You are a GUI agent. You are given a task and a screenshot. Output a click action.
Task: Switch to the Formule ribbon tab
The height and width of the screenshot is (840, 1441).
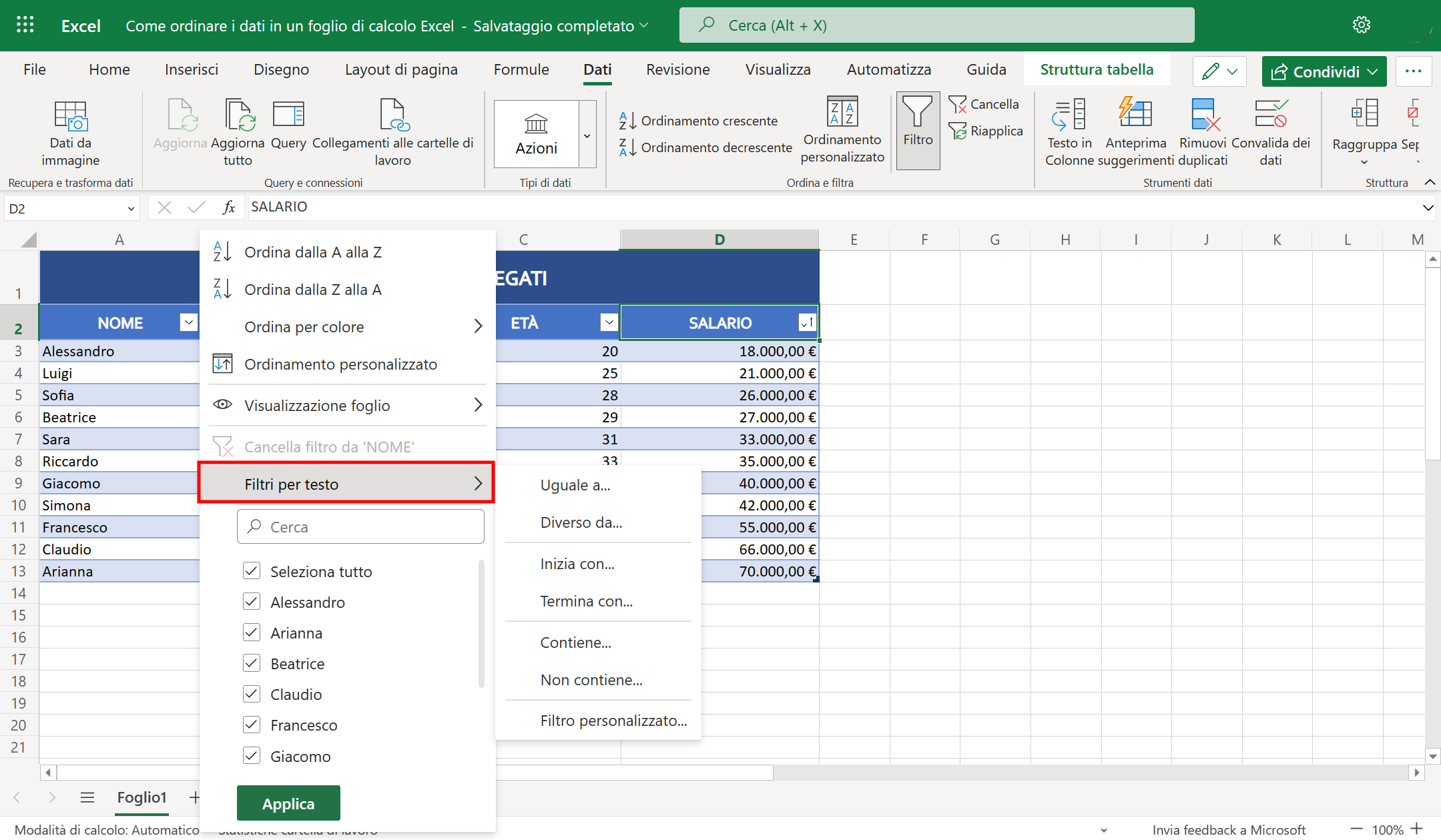[x=521, y=69]
